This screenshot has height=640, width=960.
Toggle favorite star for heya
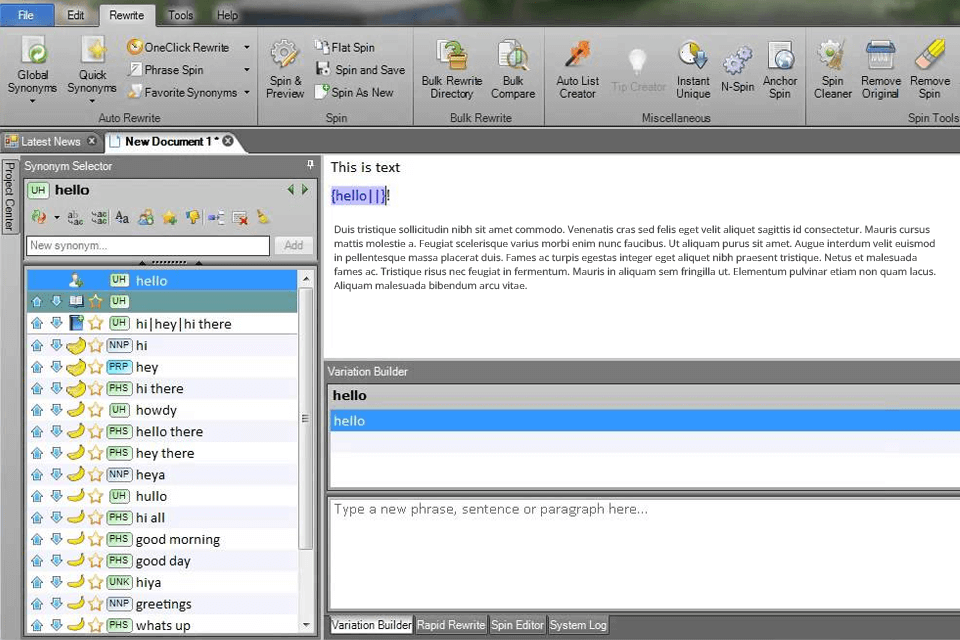pos(96,475)
